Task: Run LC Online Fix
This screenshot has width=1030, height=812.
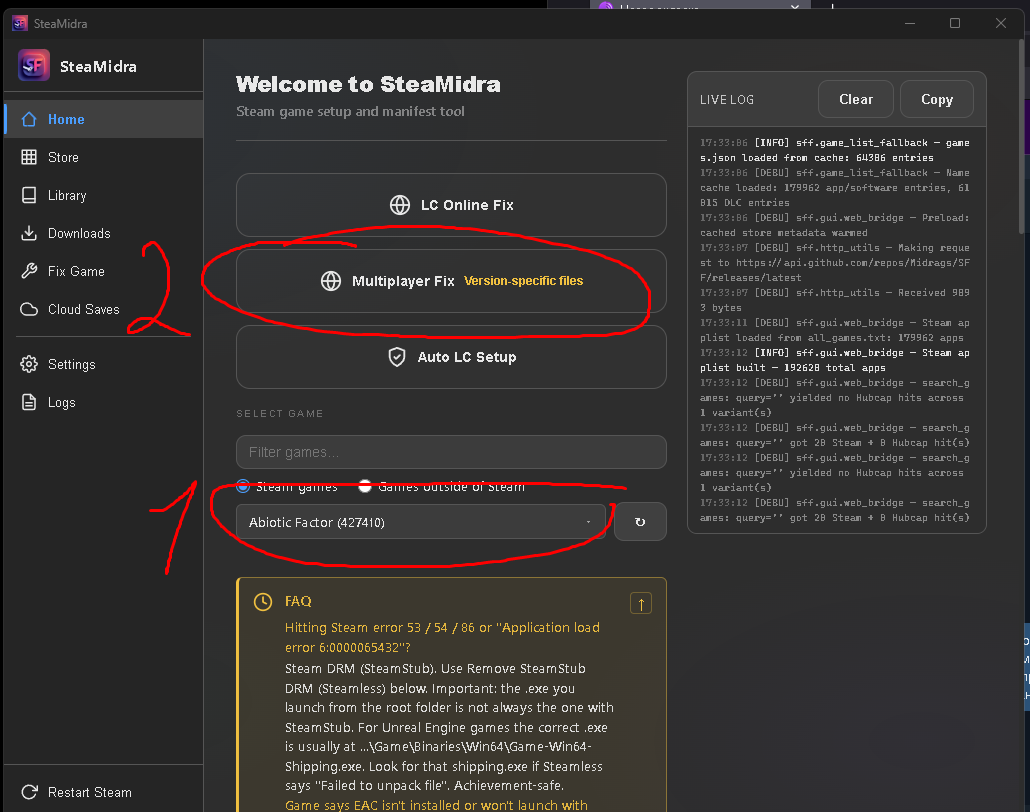Action: 451,205
